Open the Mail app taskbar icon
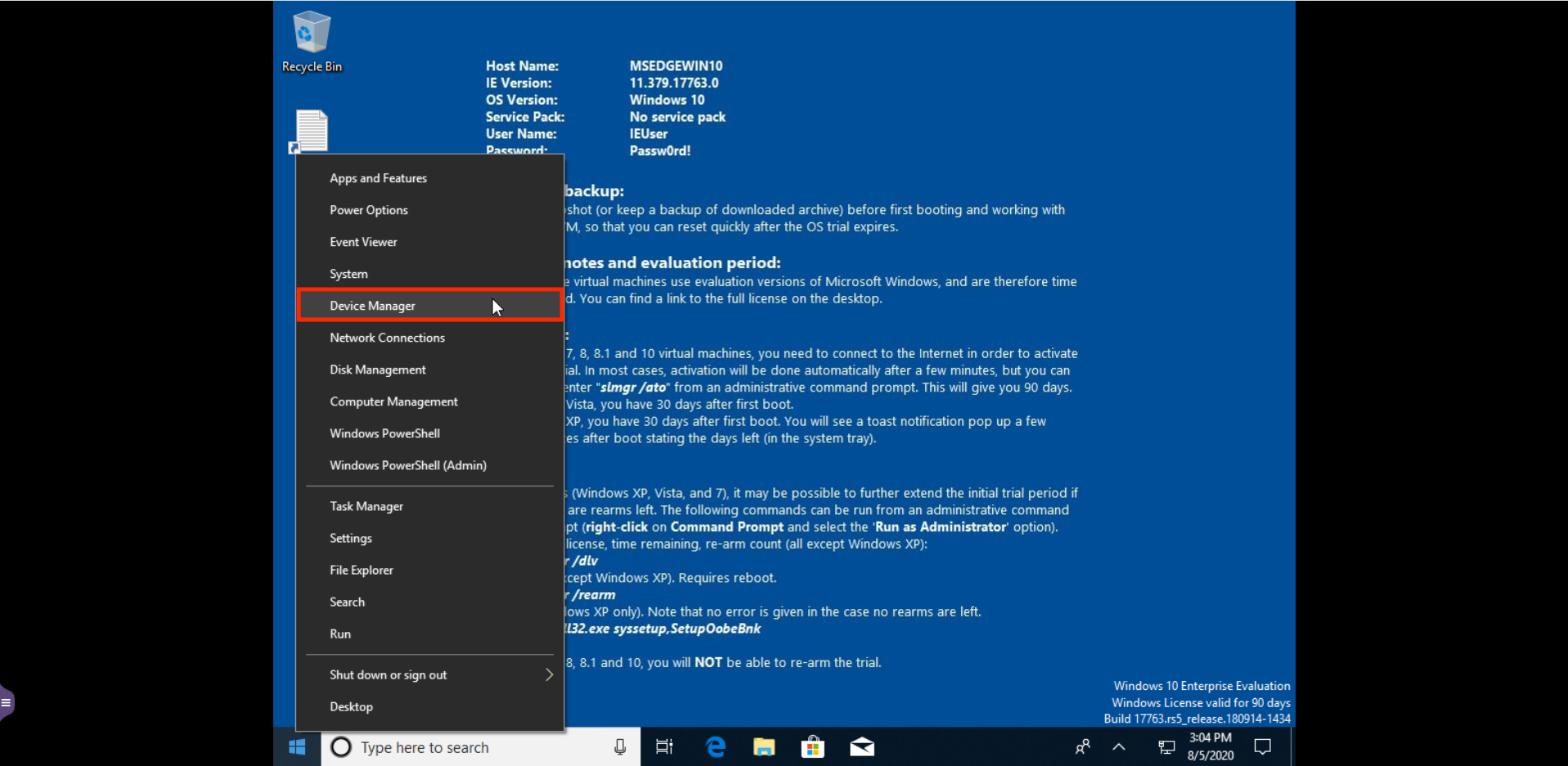Screen dimensions: 1568x766 [862, 747]
